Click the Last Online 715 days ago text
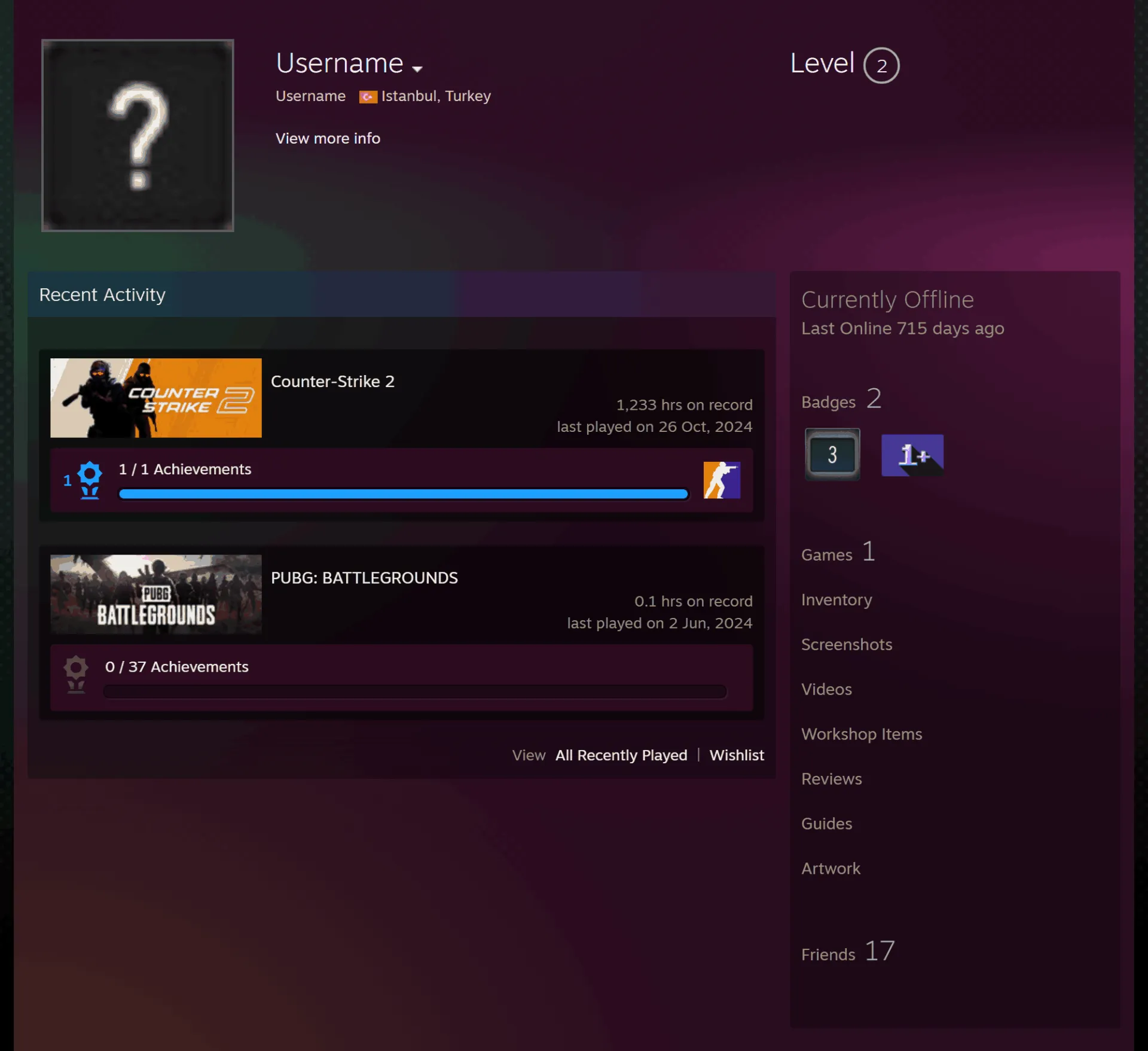The image size is (1148, 1051). [x=902, y=328]
